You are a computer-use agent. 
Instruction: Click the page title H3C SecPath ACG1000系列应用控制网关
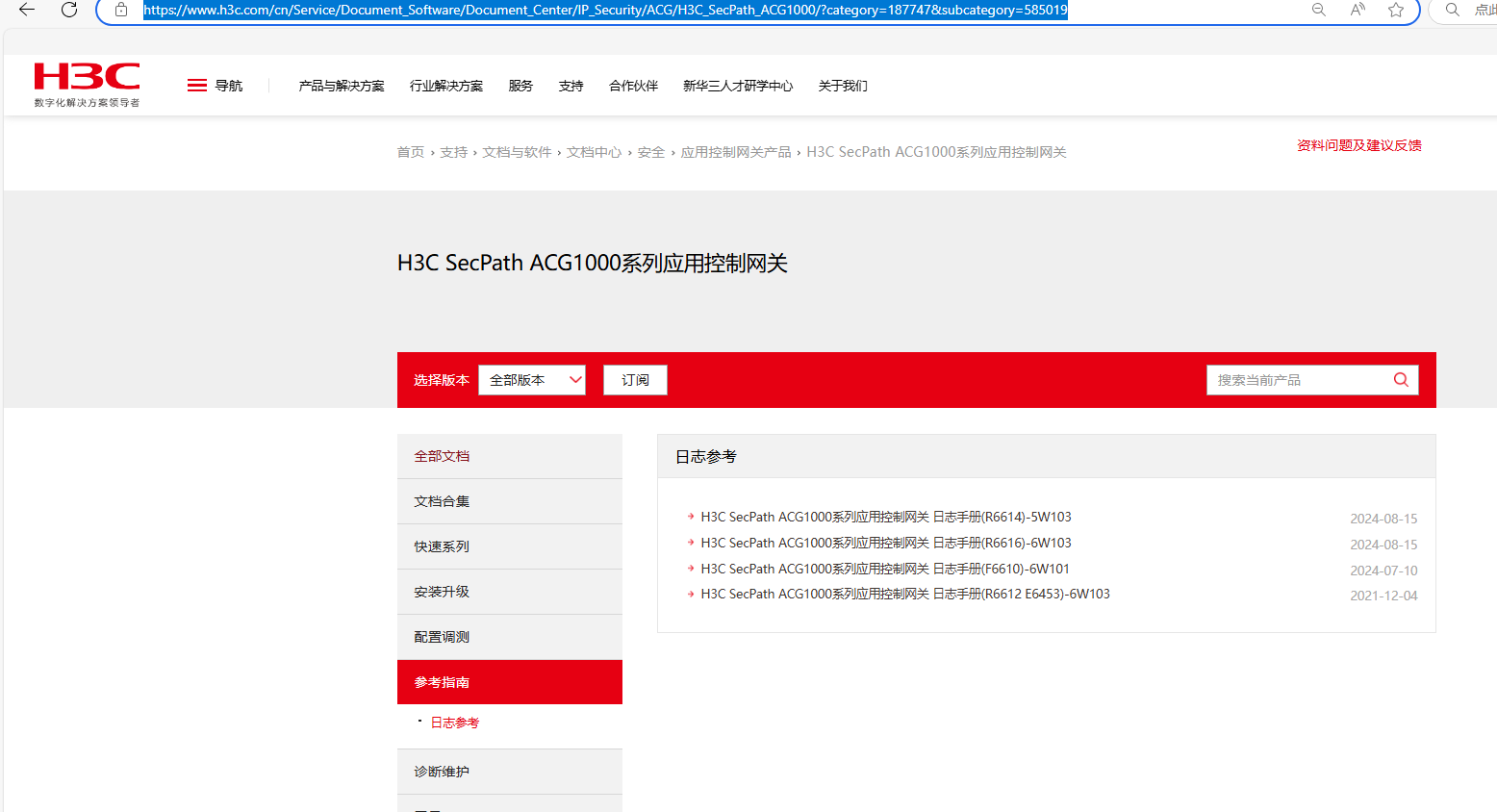593,264
